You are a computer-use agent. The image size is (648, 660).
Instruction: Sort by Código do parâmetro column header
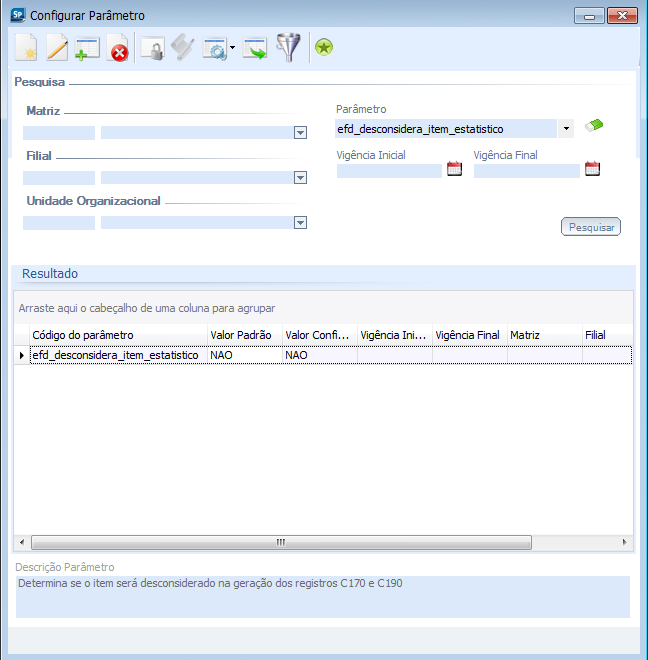(119, 335)
